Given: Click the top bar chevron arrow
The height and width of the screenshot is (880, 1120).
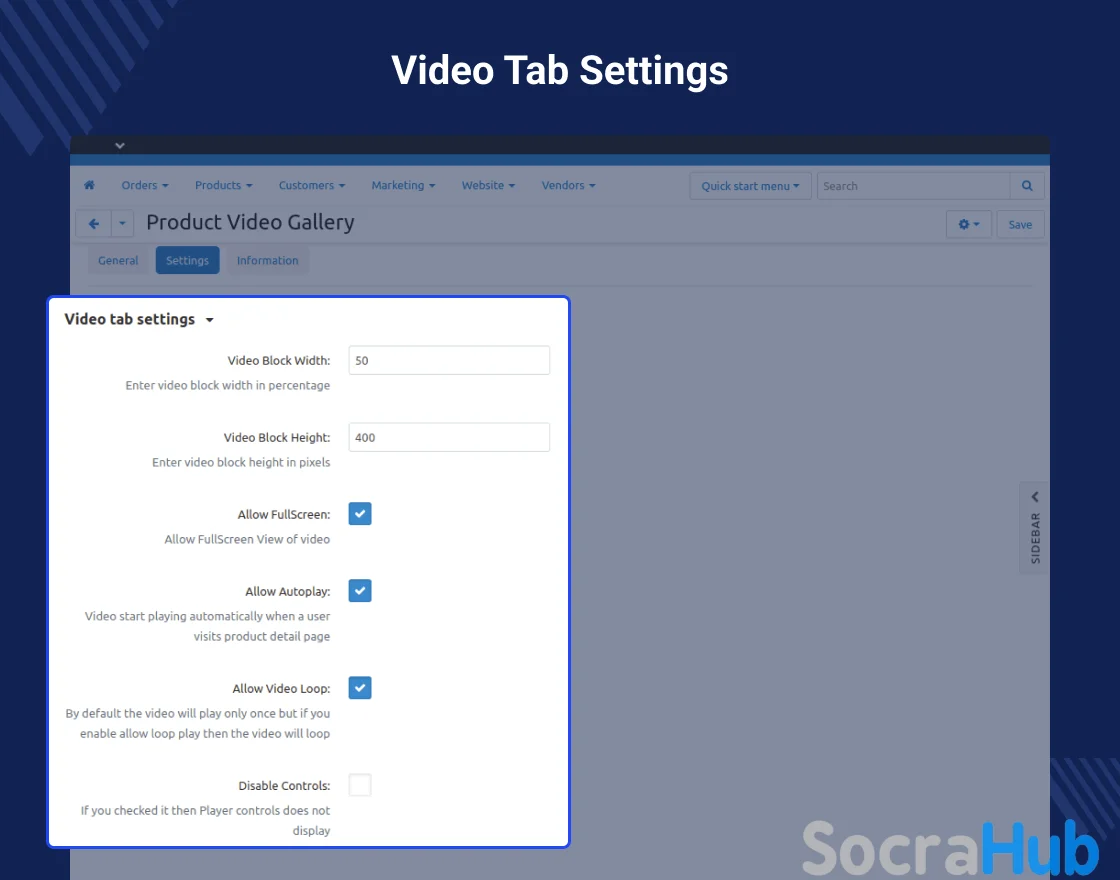Looking at the screenshot, I should (x=120, y=146).
